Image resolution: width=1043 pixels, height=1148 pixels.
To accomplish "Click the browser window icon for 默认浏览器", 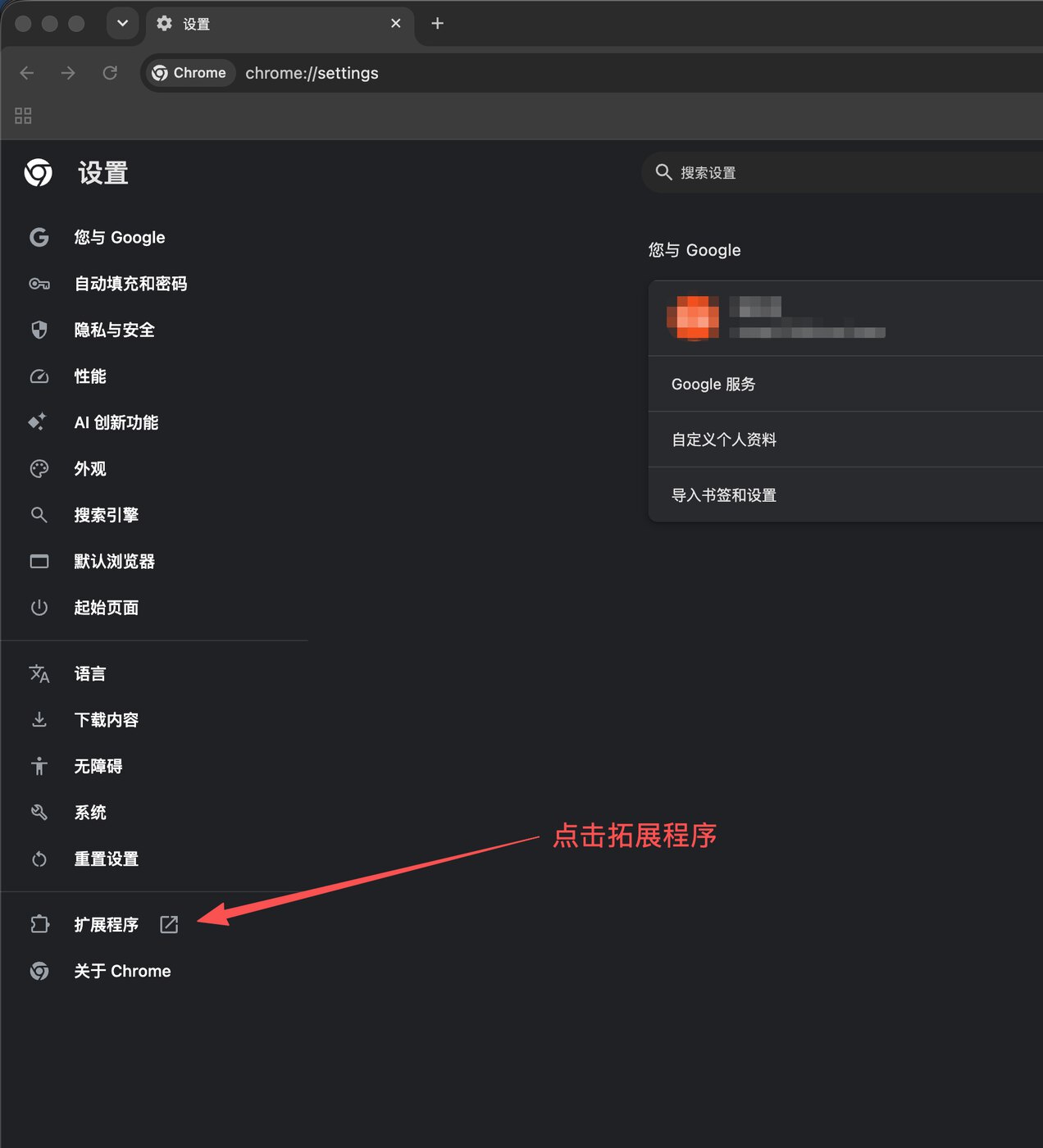I will click(x=39, y=562).
